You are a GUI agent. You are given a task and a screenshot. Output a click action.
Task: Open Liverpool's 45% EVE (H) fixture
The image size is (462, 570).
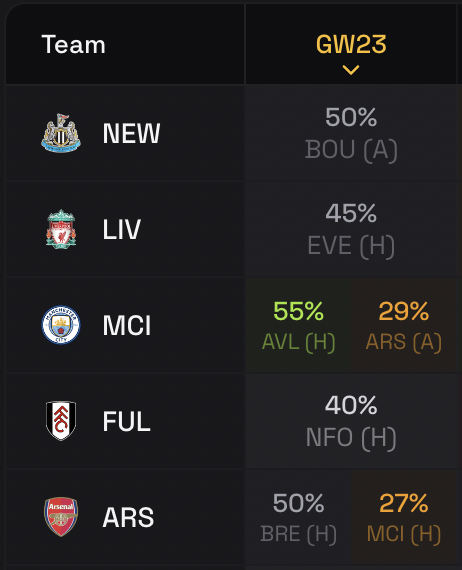tap(351, 229)
